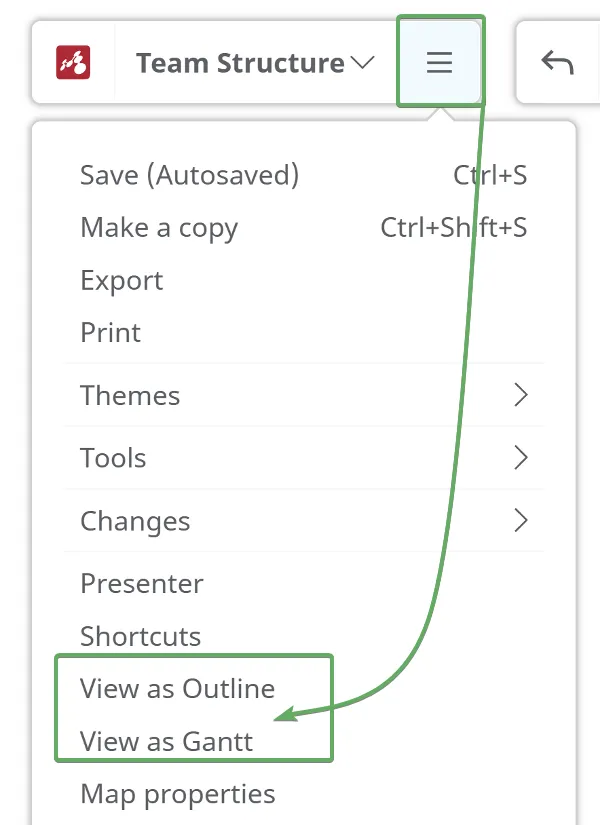Open the Changes menu entry

(135, 521)
